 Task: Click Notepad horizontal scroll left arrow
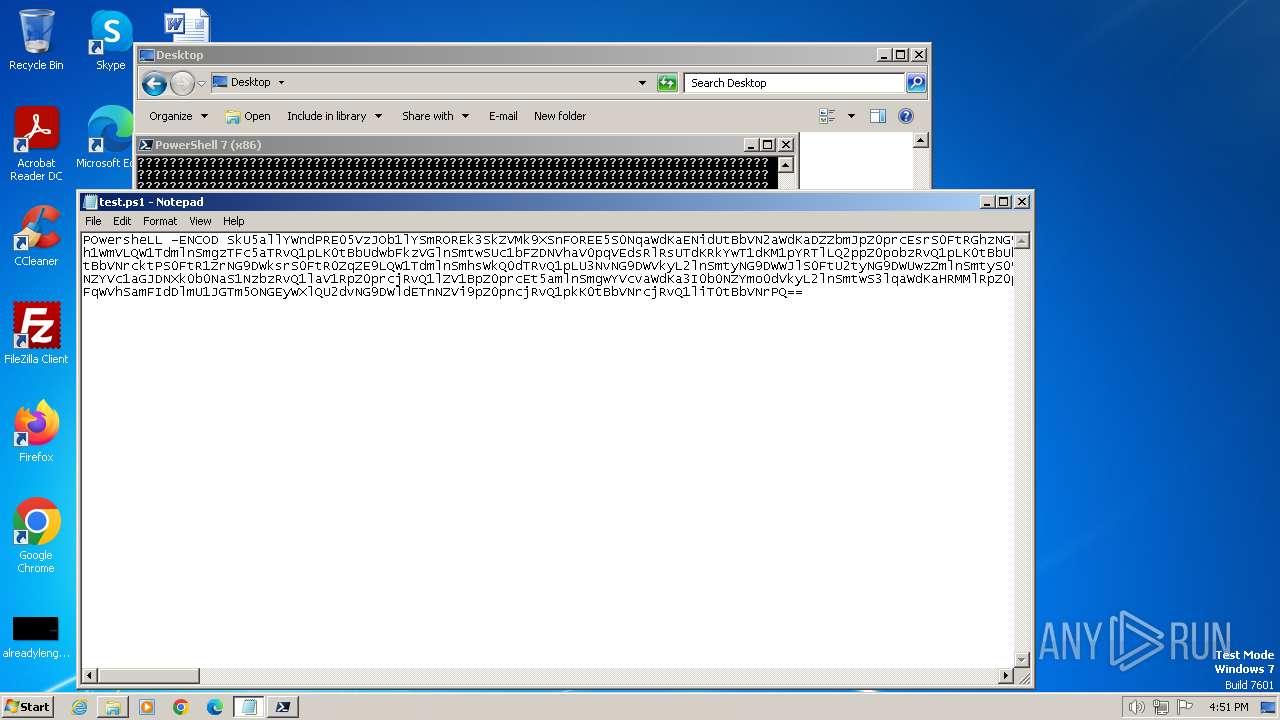(89, 676)
